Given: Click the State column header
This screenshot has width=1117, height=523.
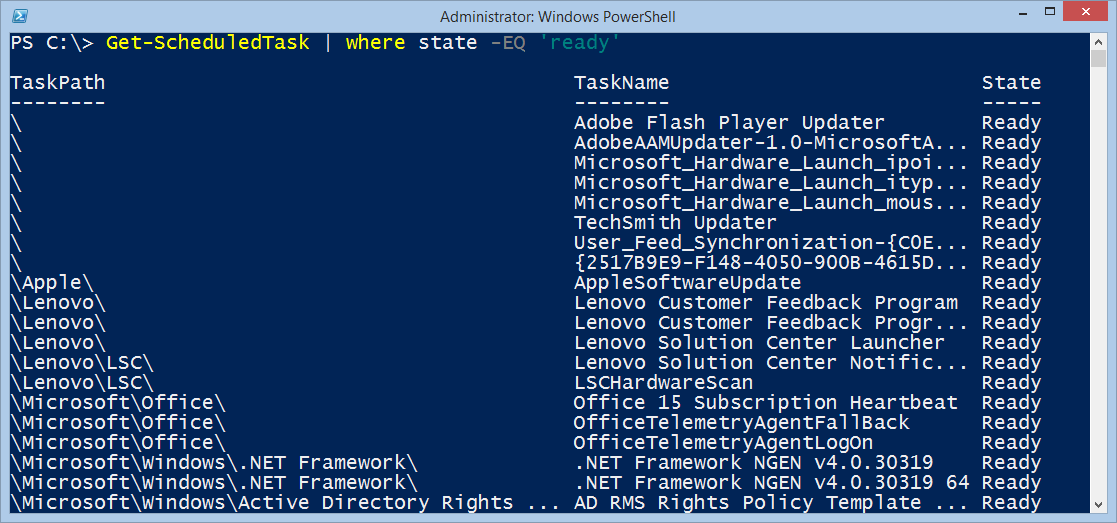Looking at the screenshot, I should click(x=1011, y=83).
